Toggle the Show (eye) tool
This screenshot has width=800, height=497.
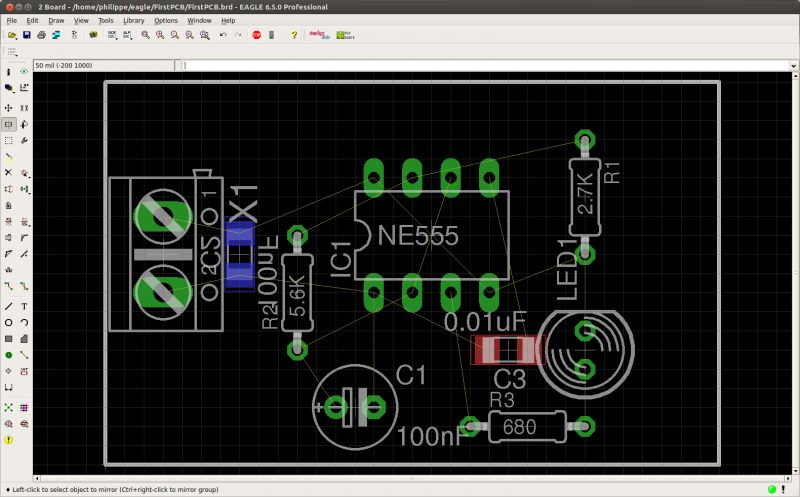point(25,72)
